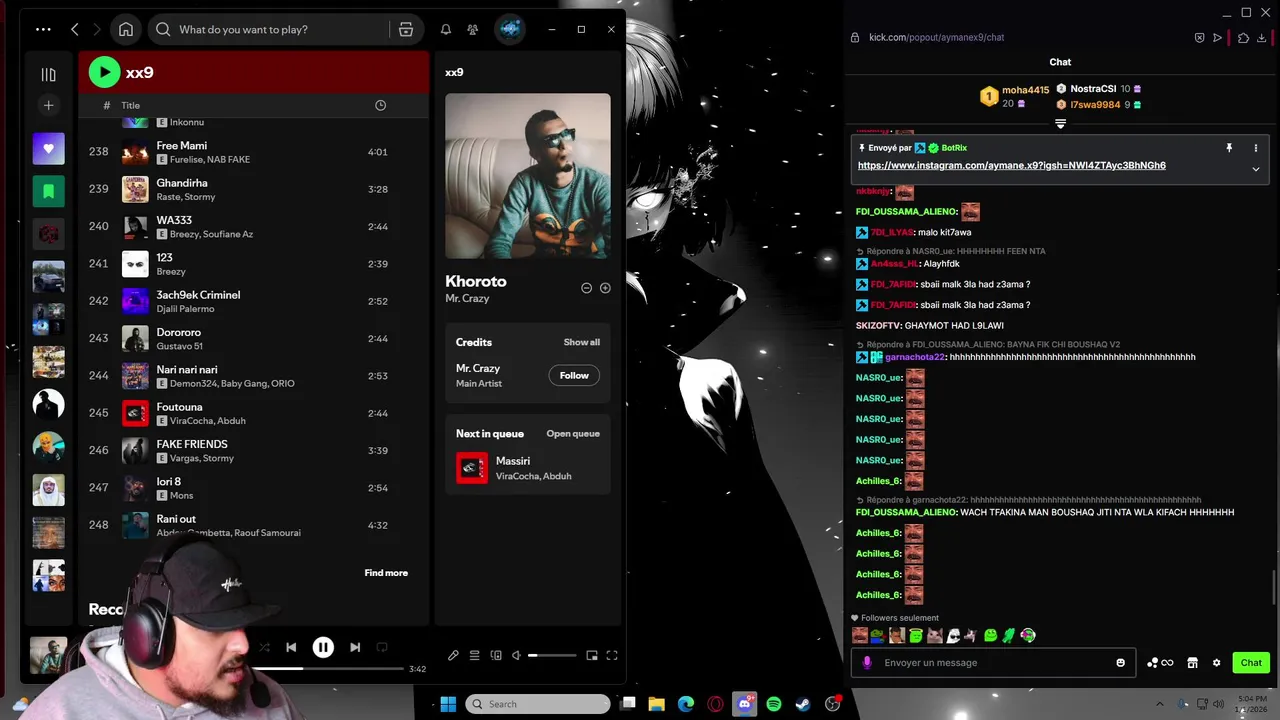Open pinned Instagram link in Kick chat
This screenshot has width=1280, height=720.
(1011, 165)
